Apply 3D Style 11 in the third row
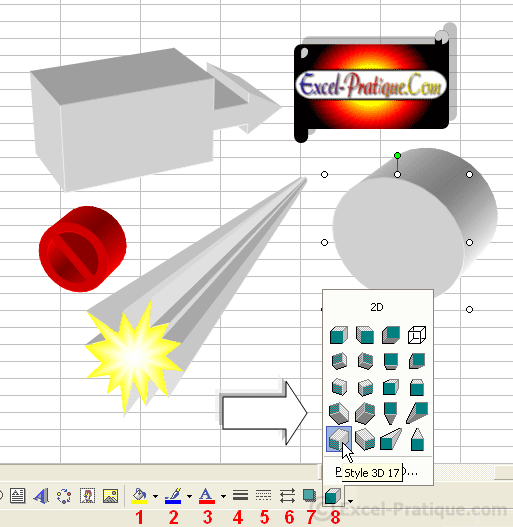 tap(391, 387)
